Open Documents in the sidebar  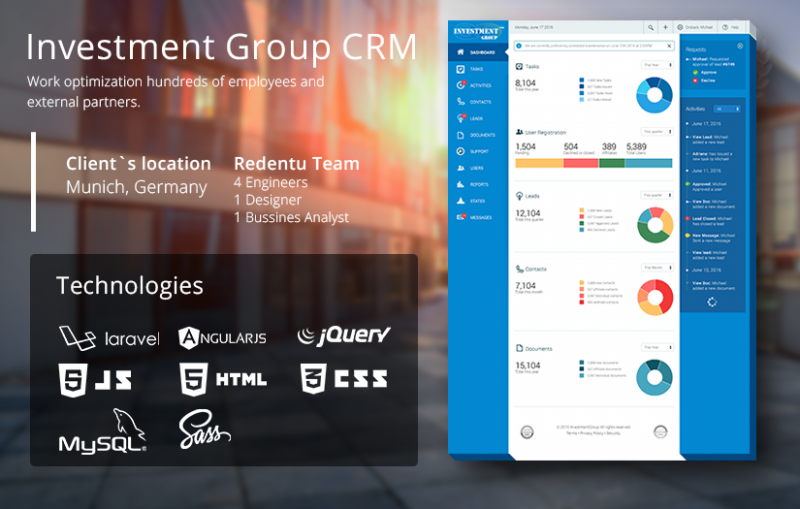476,135
